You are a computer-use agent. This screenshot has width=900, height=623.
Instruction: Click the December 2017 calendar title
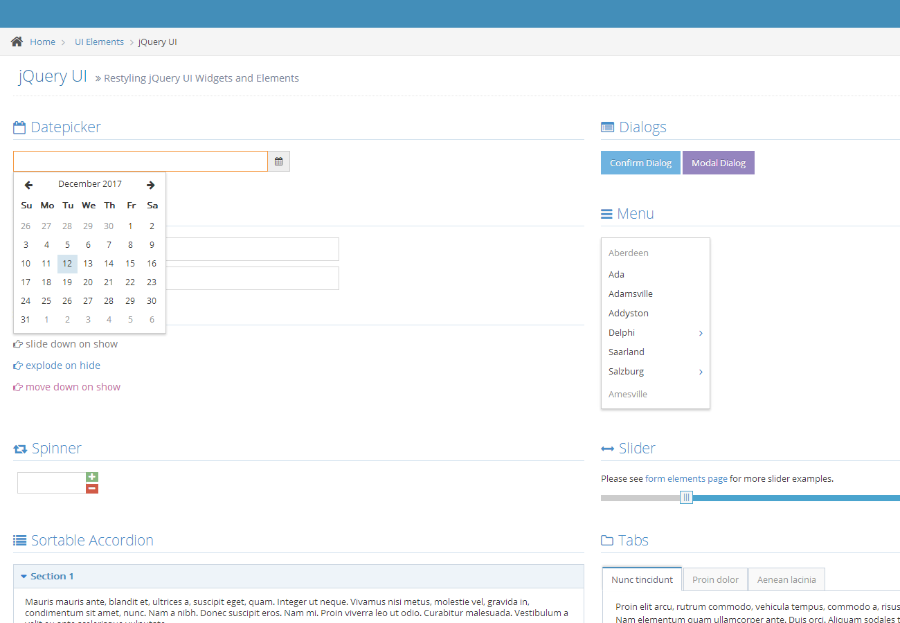click(90, 184)
